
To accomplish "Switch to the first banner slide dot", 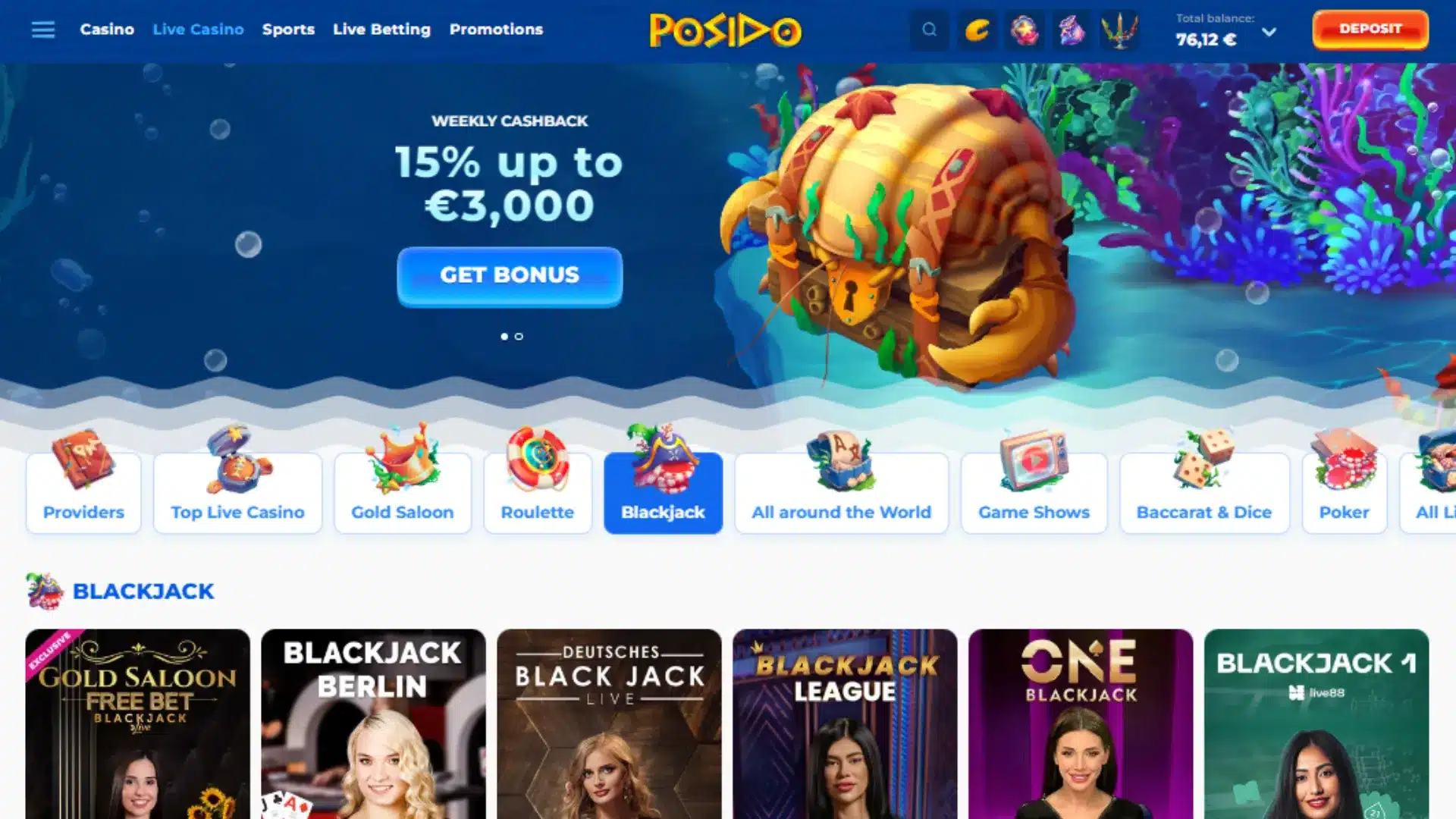I will [504, 337].
